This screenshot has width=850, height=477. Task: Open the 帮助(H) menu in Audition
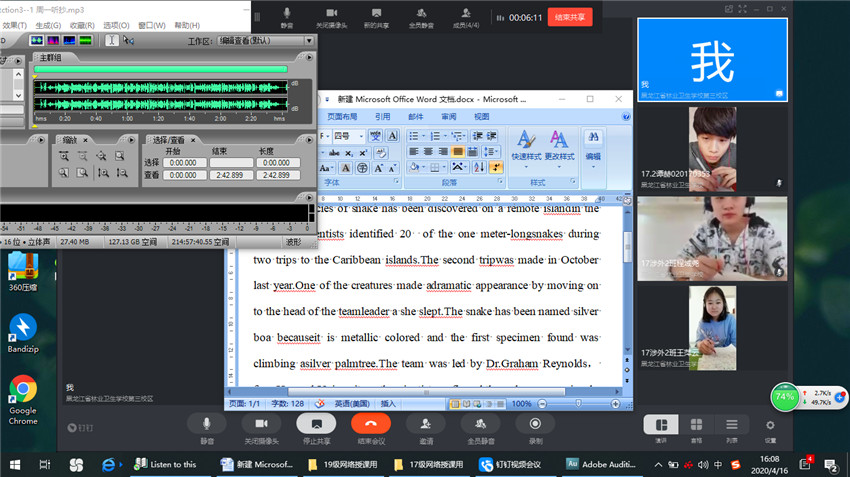[187, 25]
